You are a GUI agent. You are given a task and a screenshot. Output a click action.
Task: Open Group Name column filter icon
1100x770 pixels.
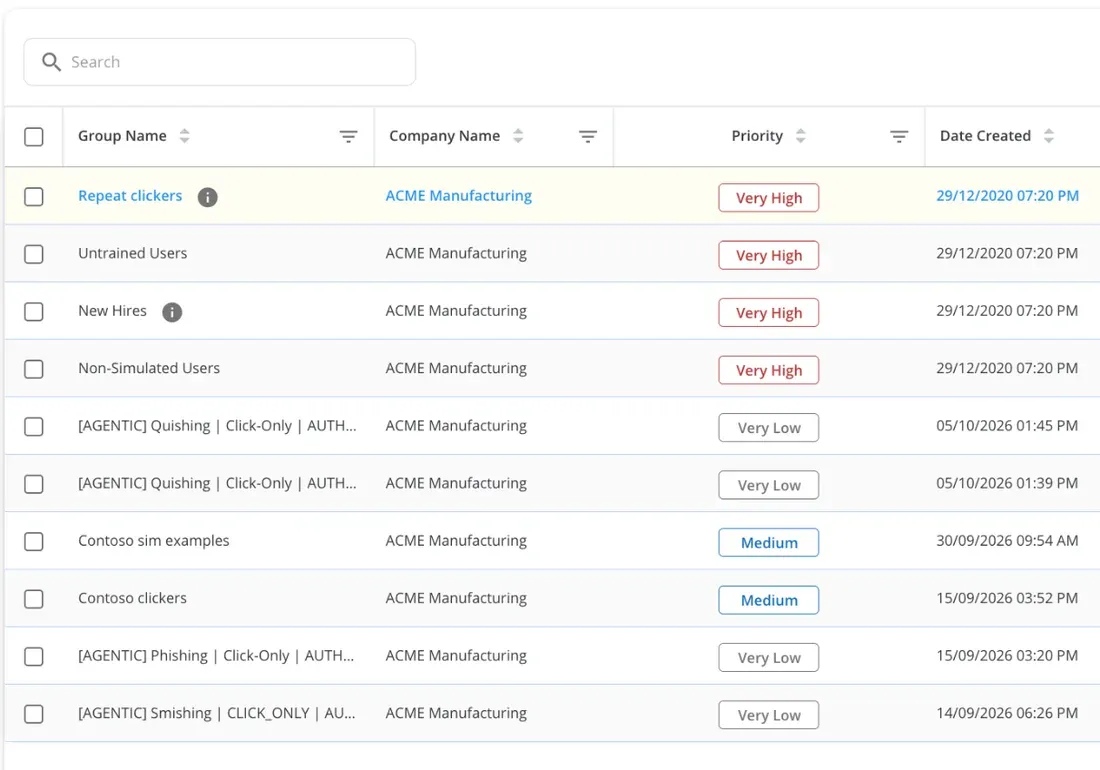(x=349, y=136)
